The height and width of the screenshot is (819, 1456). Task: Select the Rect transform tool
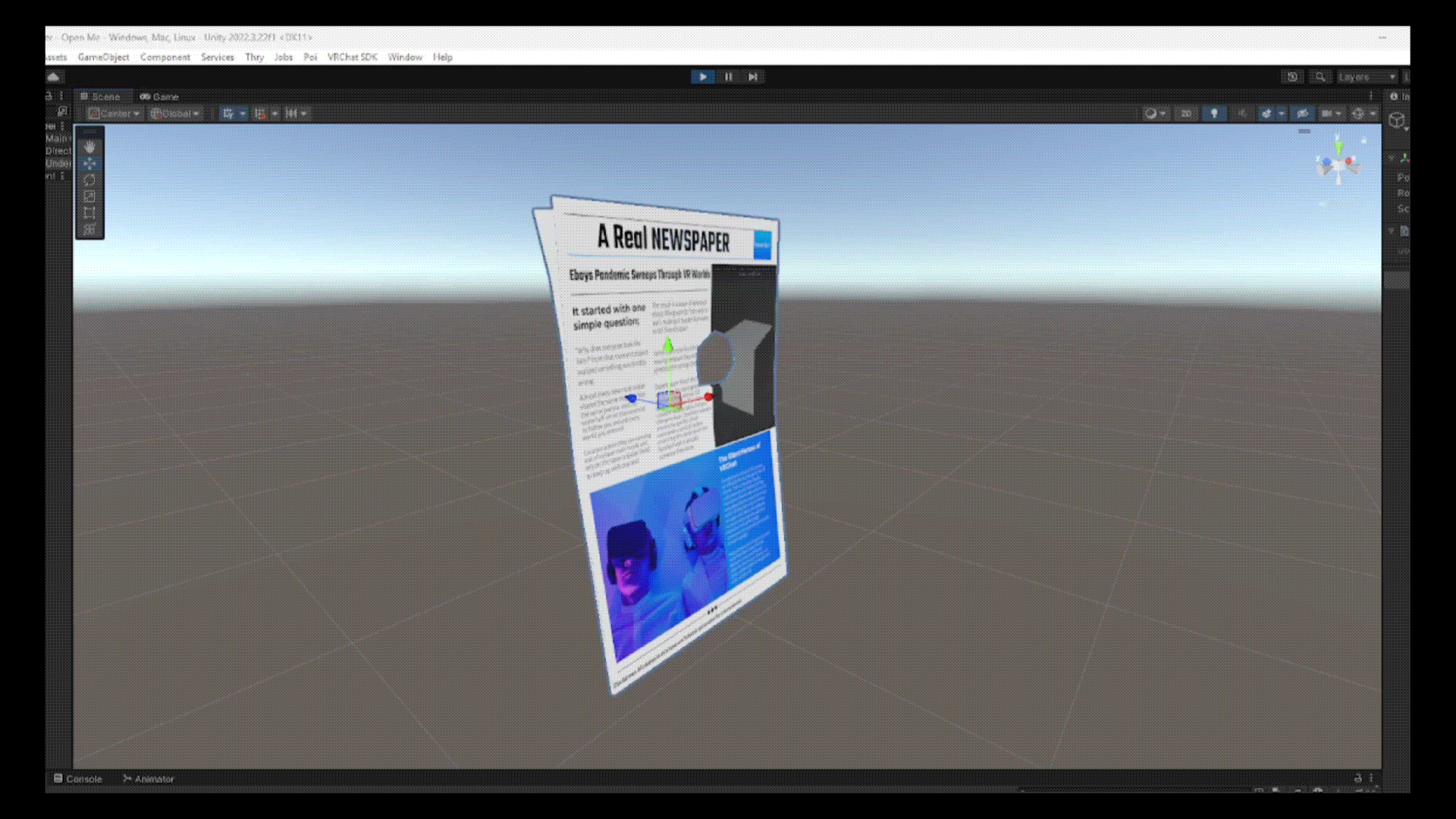click(x=89, y=213)
